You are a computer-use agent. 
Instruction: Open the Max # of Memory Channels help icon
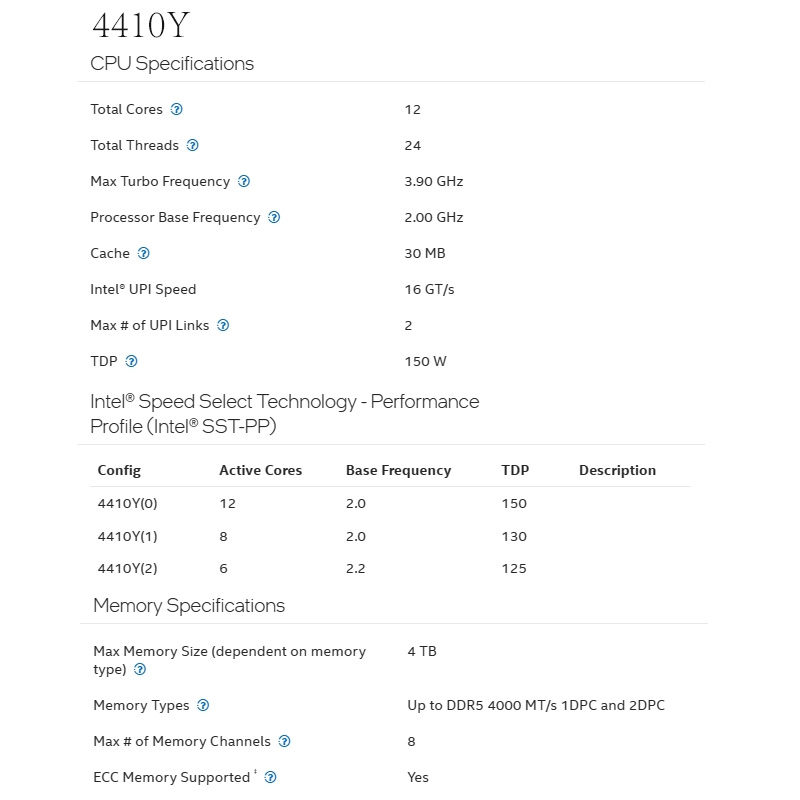pos(284,741)
